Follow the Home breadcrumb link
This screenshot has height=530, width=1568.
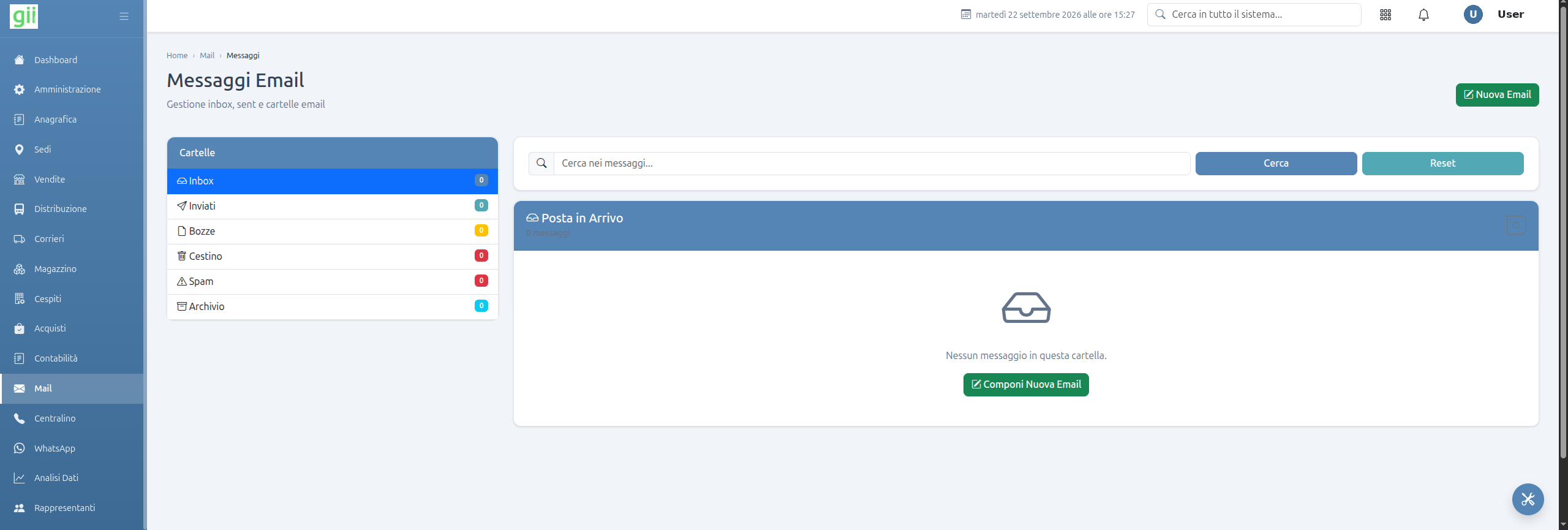pyautogui.click(x=177, y=56)
